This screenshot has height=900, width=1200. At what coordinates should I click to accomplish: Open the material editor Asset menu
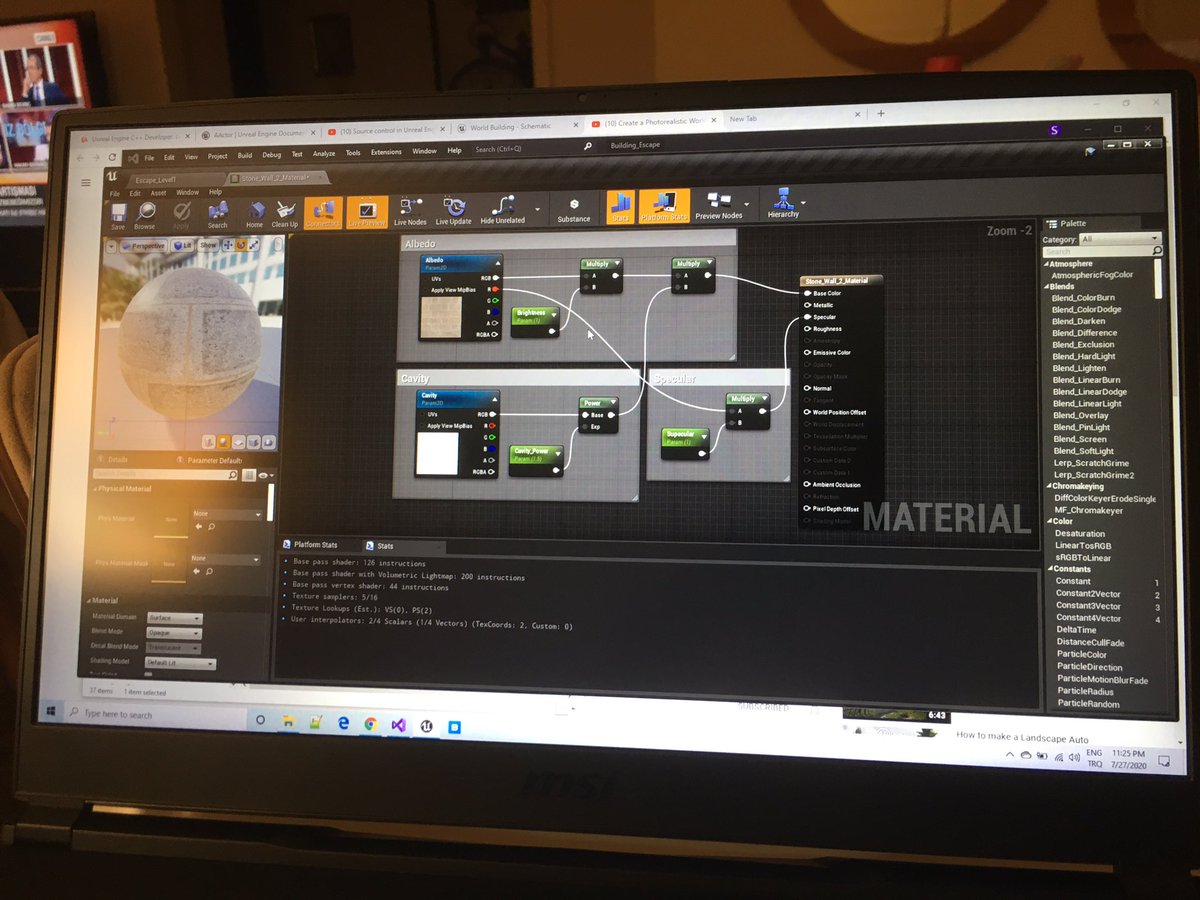(x=158, y=193)
